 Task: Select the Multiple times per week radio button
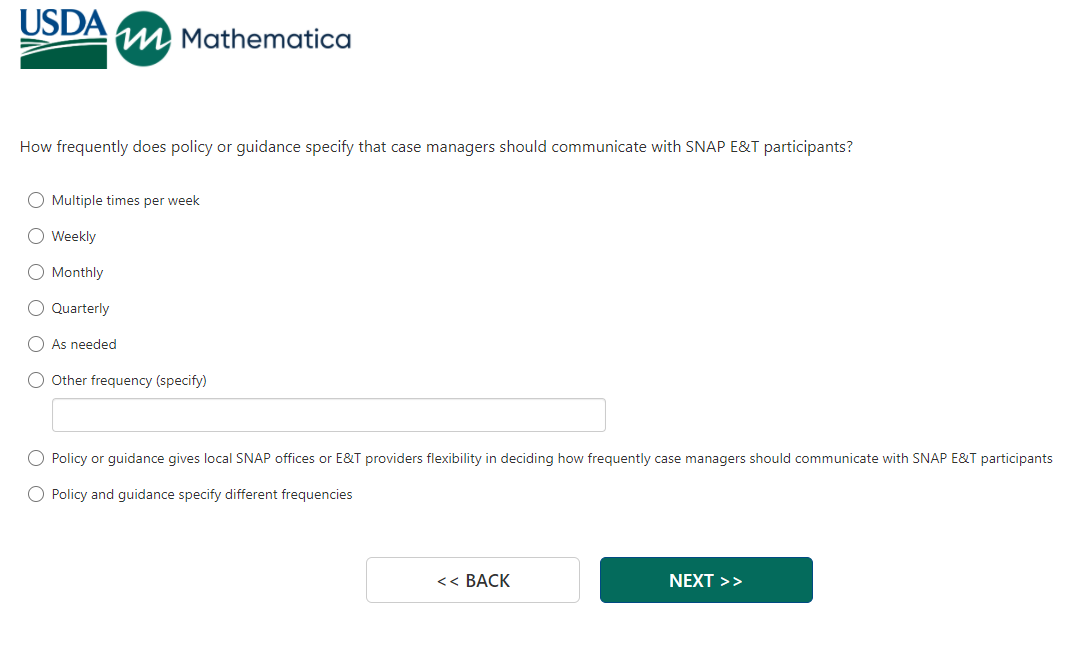[36, 200]
